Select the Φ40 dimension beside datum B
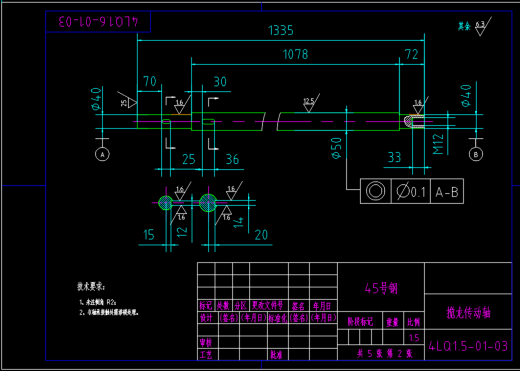Screen dimensions: 520x371 466,96
